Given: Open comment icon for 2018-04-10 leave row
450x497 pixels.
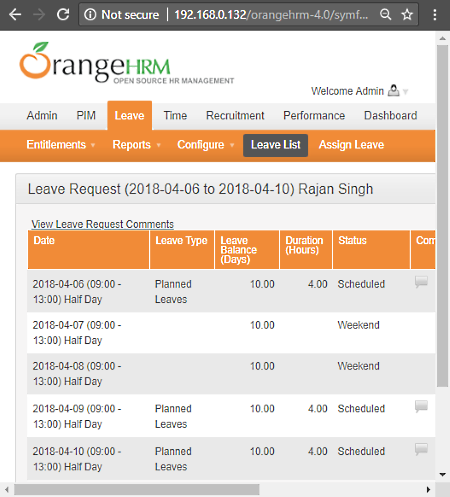Looking at the screenshot, I should pos(421,449).
